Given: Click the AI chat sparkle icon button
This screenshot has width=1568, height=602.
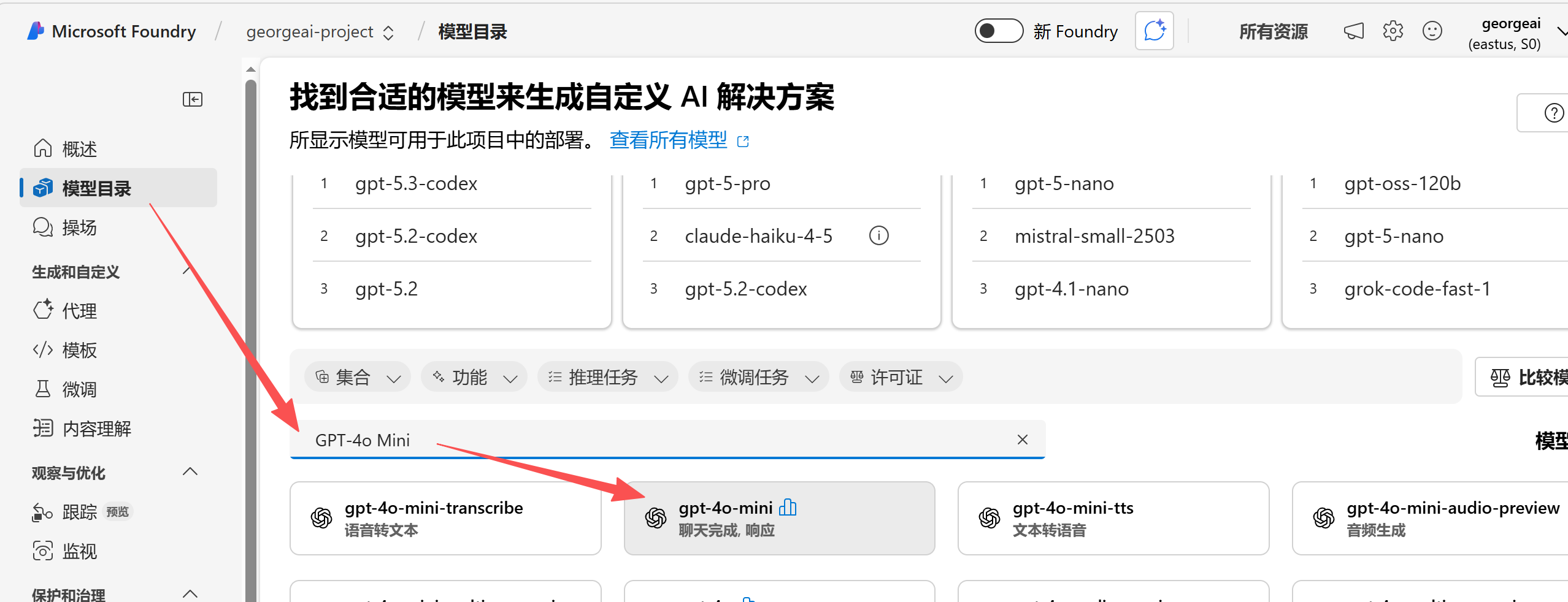Looking at the screenshot, I should (1154, 31).
